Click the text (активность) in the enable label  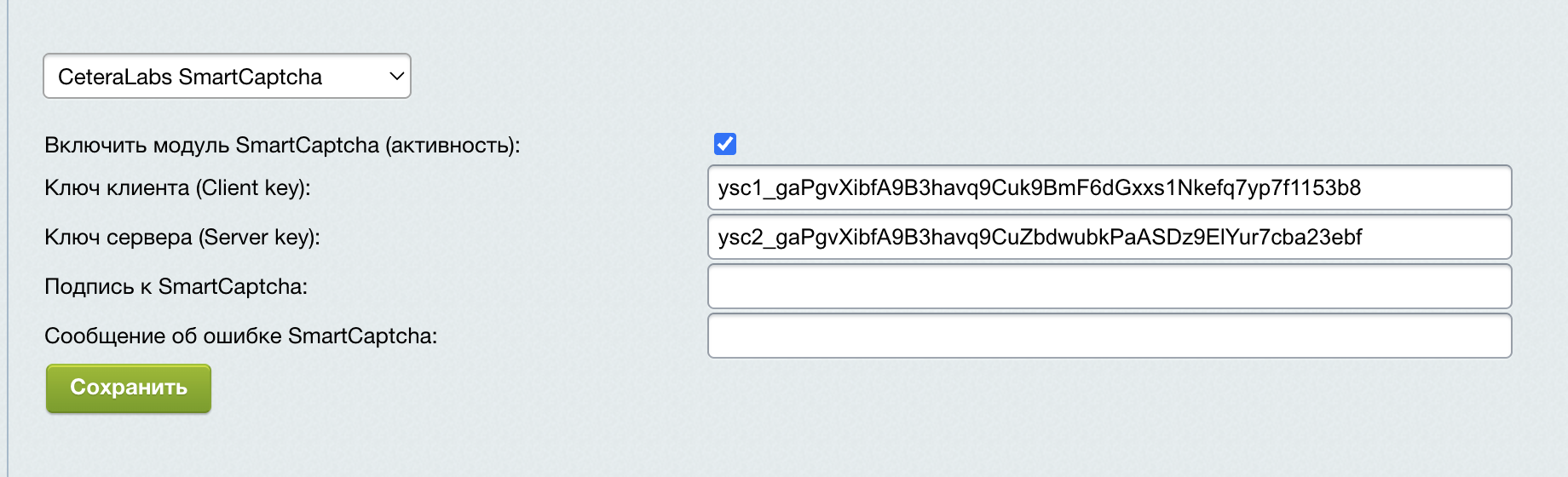(x=452, y=145)
